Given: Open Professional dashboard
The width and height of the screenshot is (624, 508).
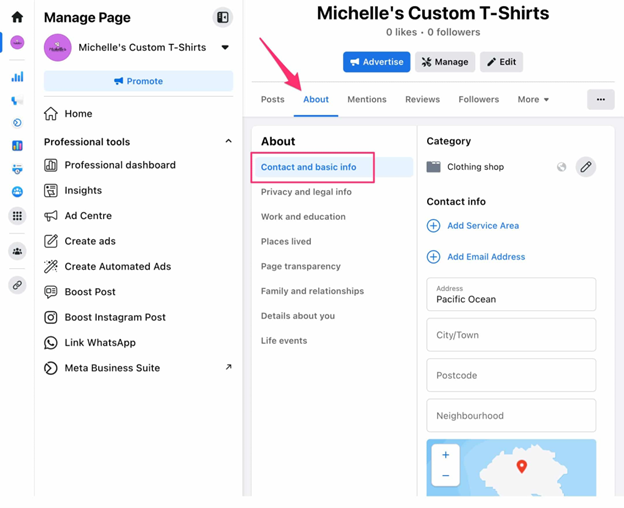Looking at the screenshot, I should [138, 165].
